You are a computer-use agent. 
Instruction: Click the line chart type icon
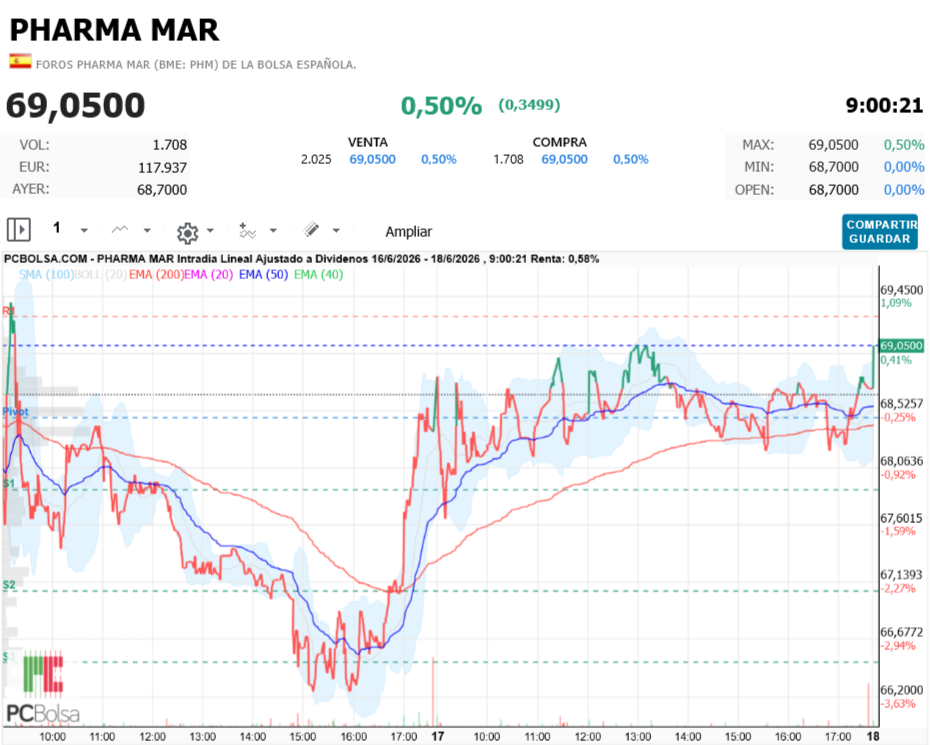click(120, 230)
